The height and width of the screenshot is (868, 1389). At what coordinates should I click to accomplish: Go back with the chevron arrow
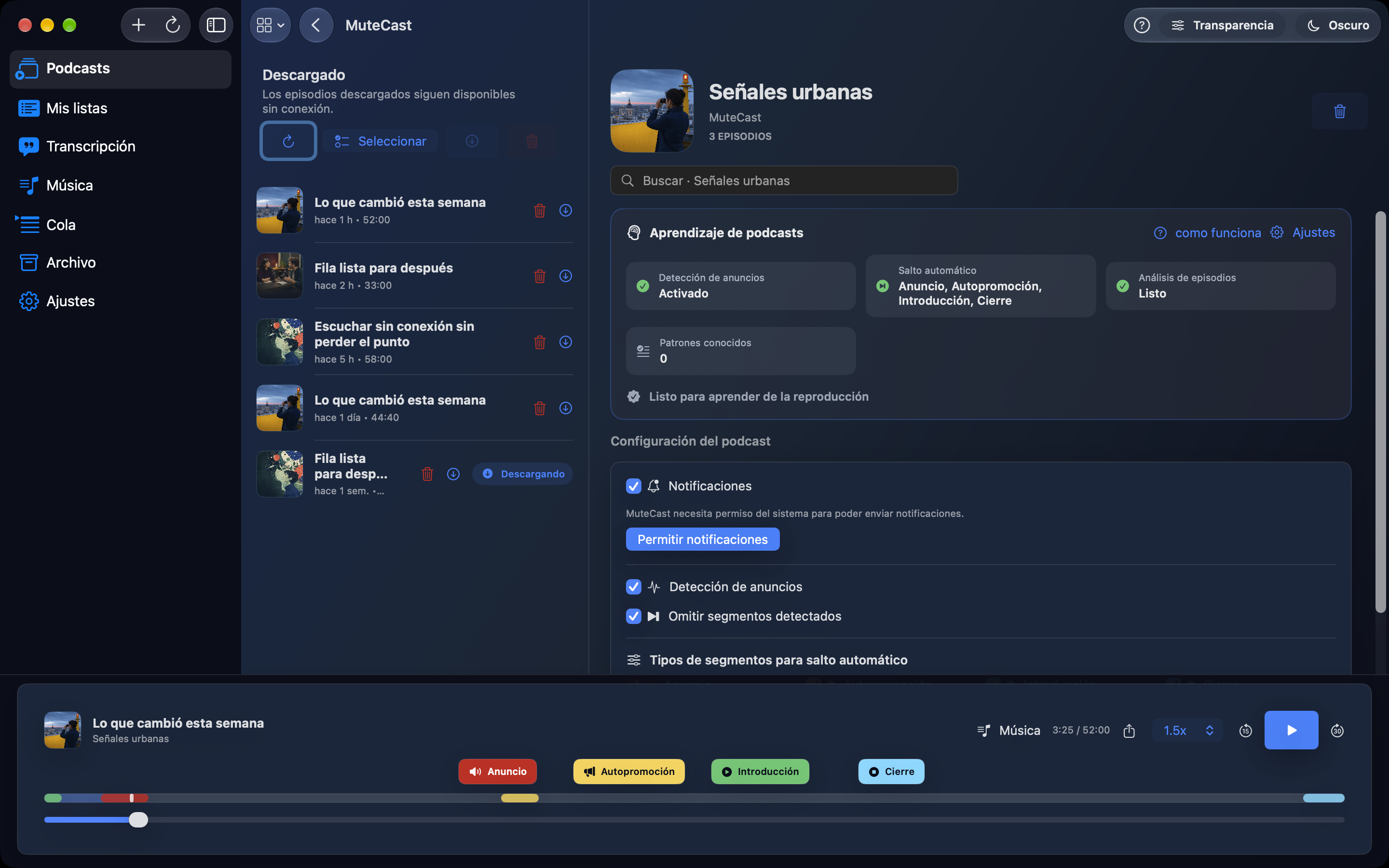click(x=316, y=25)
